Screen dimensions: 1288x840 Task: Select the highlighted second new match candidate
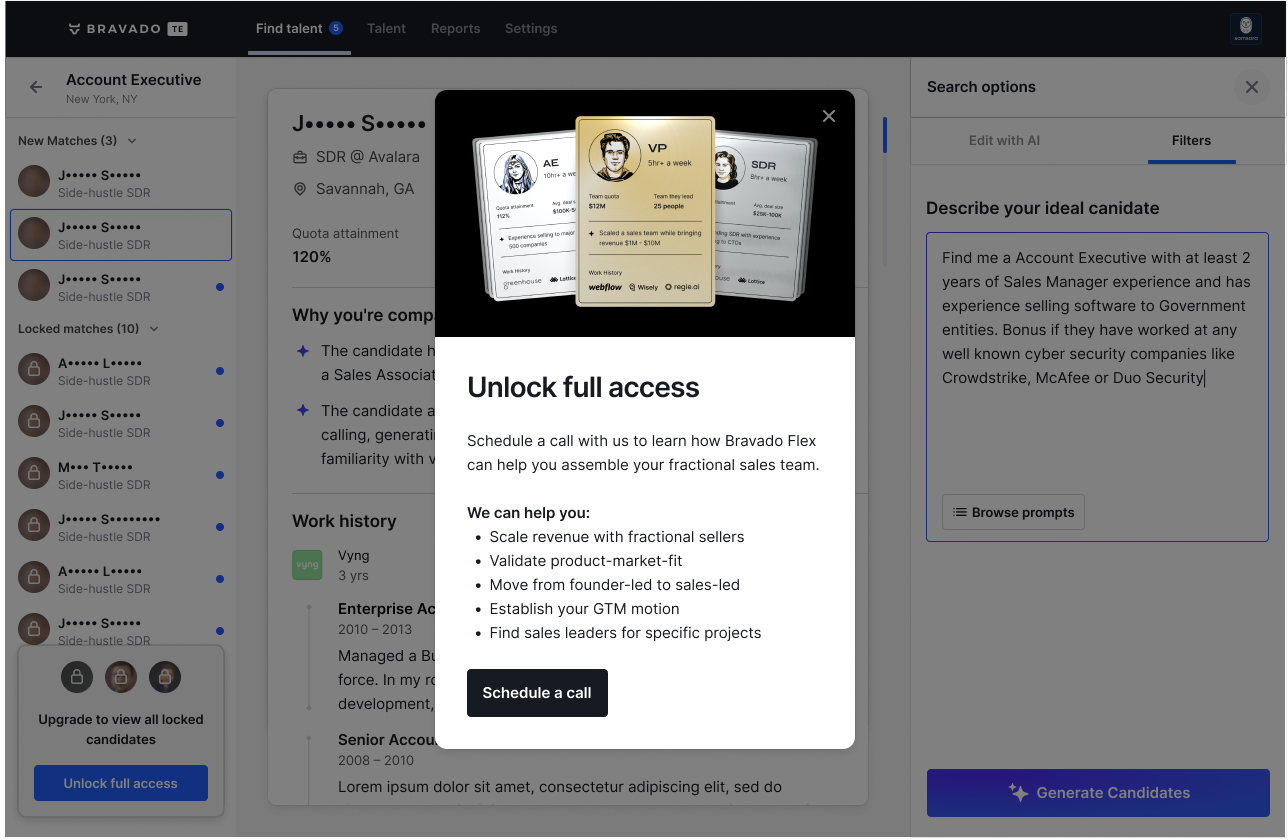pos(121,235)
